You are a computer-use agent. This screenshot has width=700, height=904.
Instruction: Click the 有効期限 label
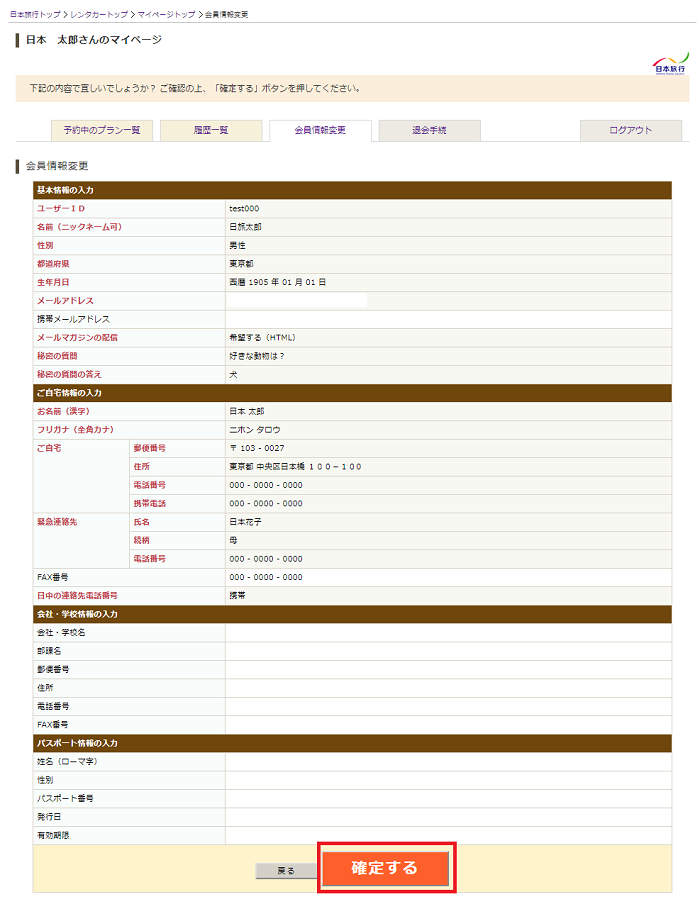click(x=53, y=836)
